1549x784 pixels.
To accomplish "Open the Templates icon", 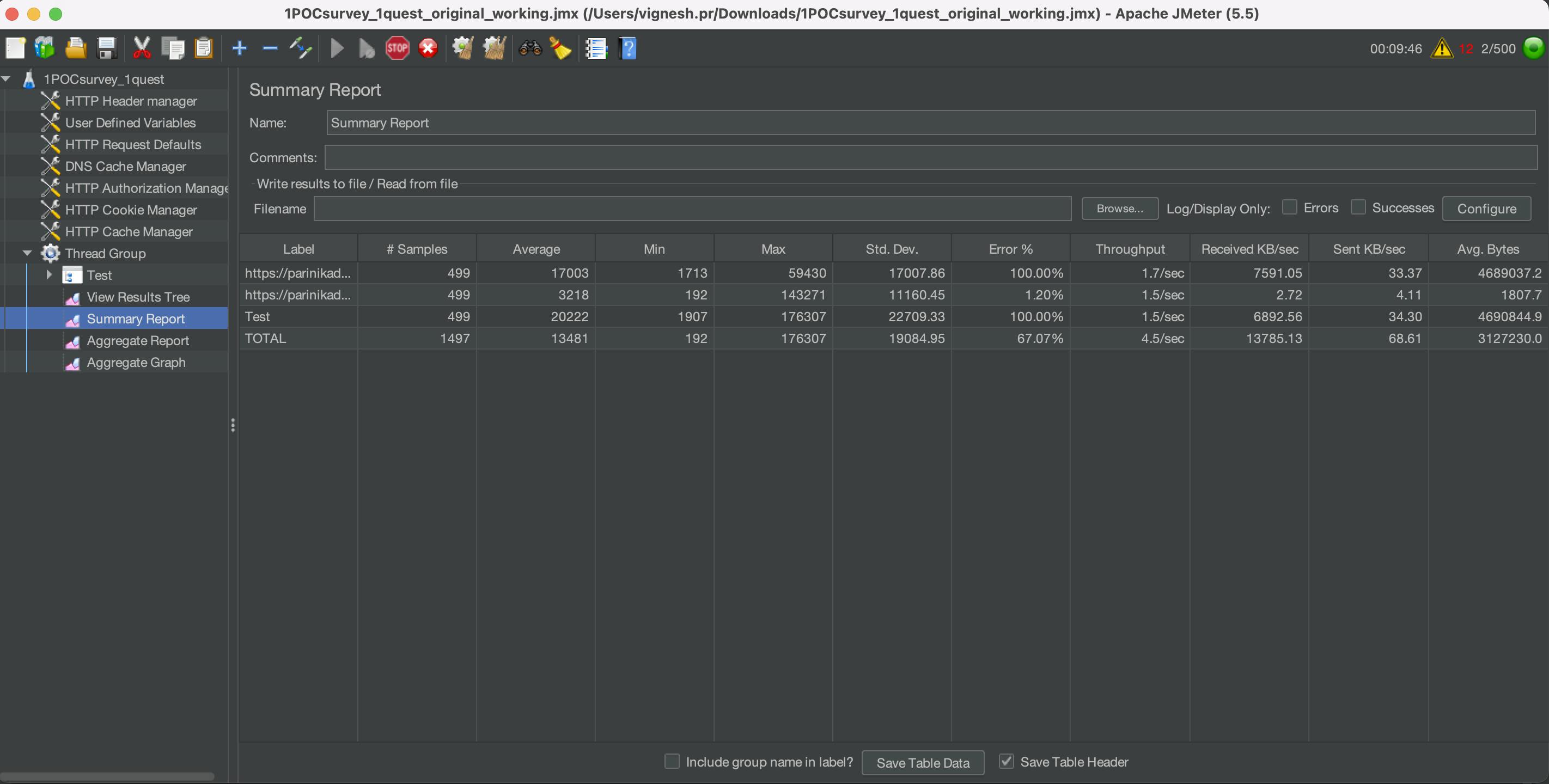I will [45, 48].
